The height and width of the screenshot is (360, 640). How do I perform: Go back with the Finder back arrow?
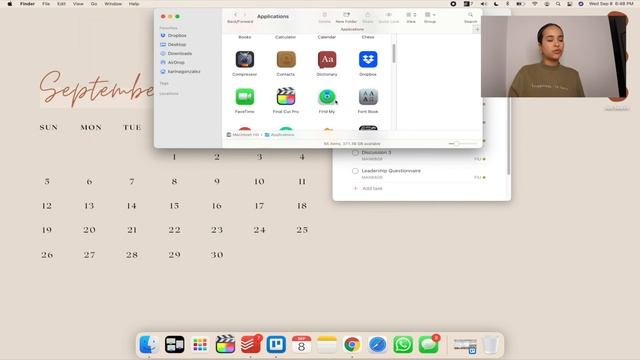235,15
